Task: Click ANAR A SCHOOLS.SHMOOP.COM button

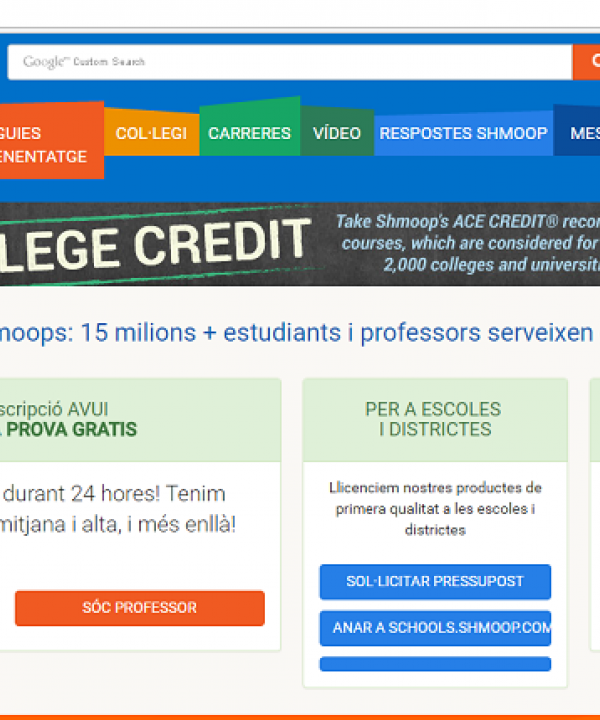Action: (x=435, y=628)
